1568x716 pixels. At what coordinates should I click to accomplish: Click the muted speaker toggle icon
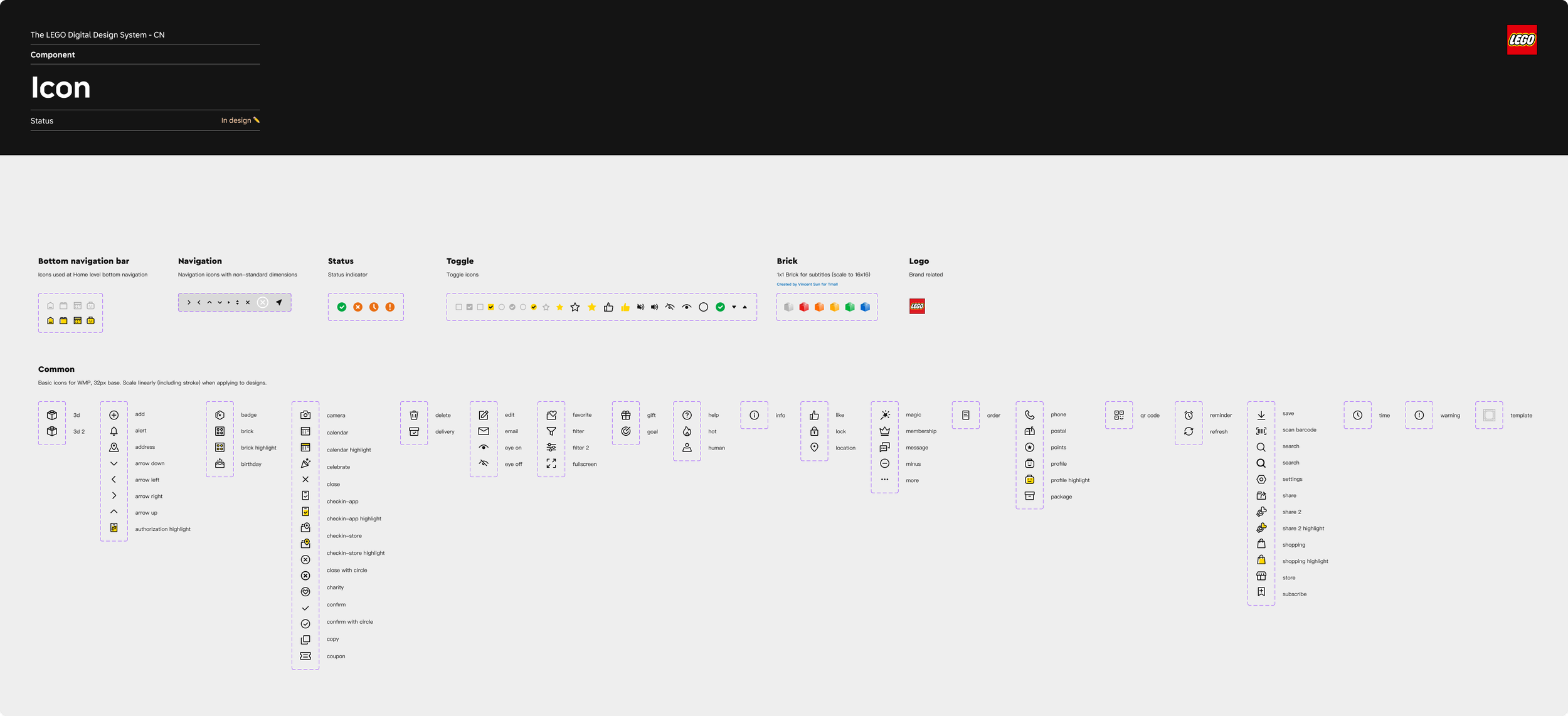pyautogui.click(x=640, y=307)
